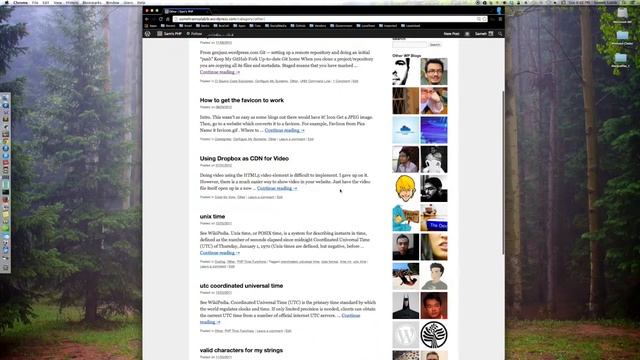Click New Post in admin bar
The image size is (640, 360).
tap(451, 34)
